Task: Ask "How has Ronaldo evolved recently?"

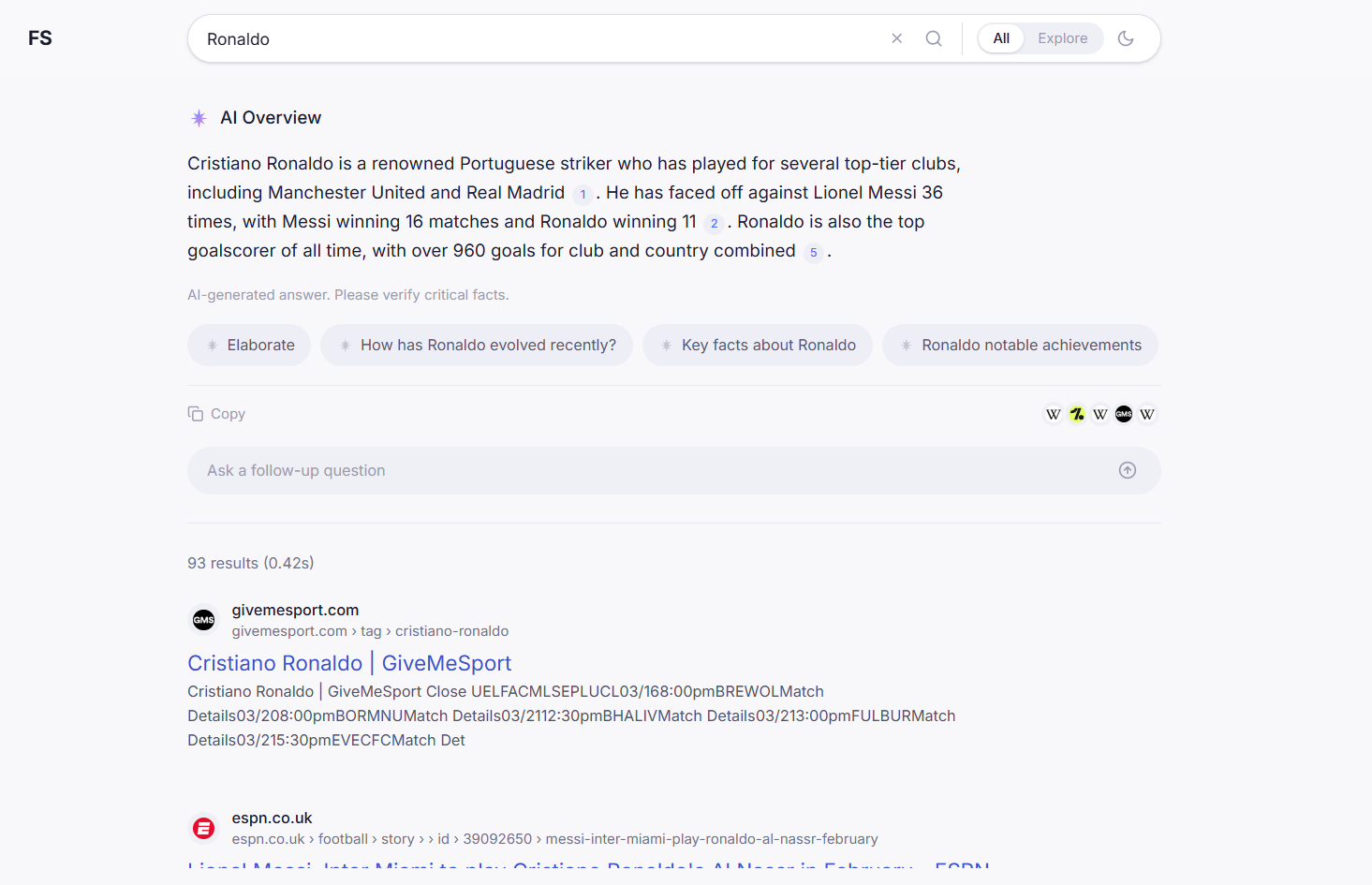Action: [476, 345]
